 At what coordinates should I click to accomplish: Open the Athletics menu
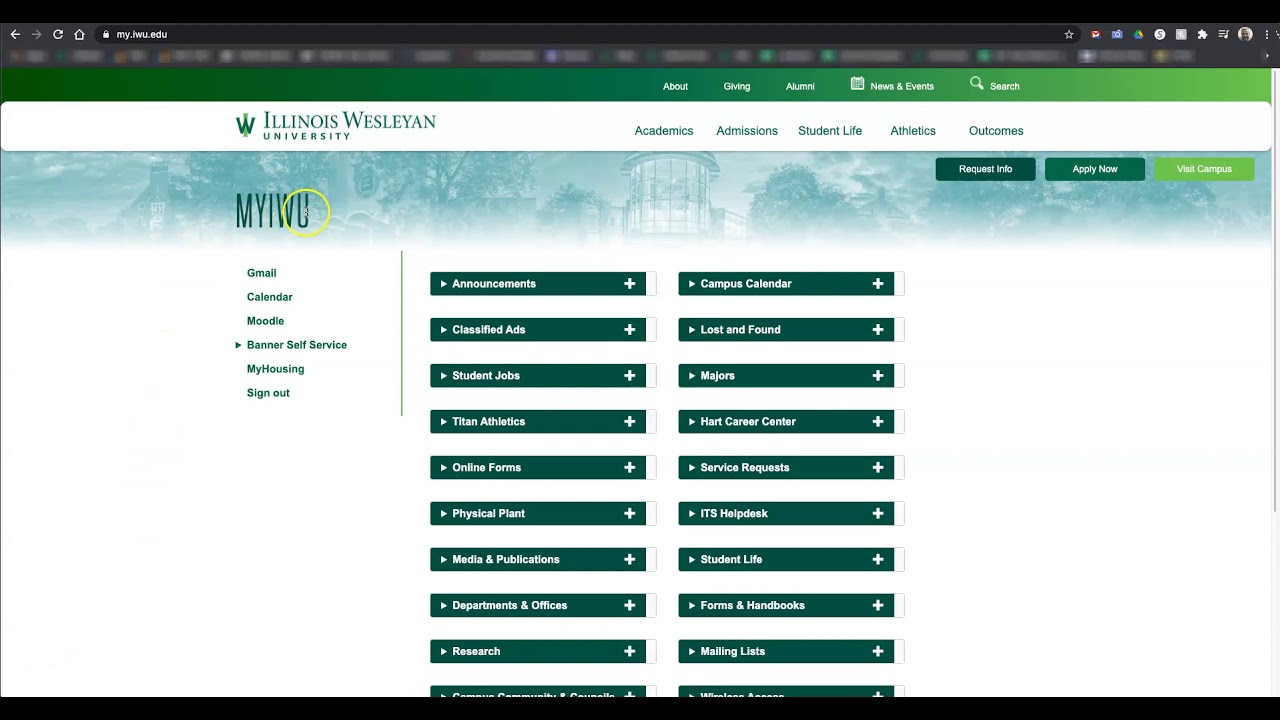[x=913, y=131]
